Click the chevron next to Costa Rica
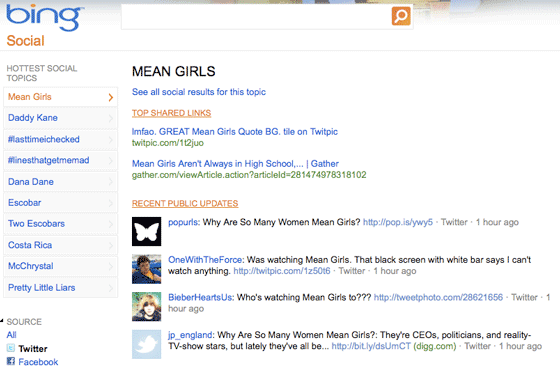 (111, 246)
